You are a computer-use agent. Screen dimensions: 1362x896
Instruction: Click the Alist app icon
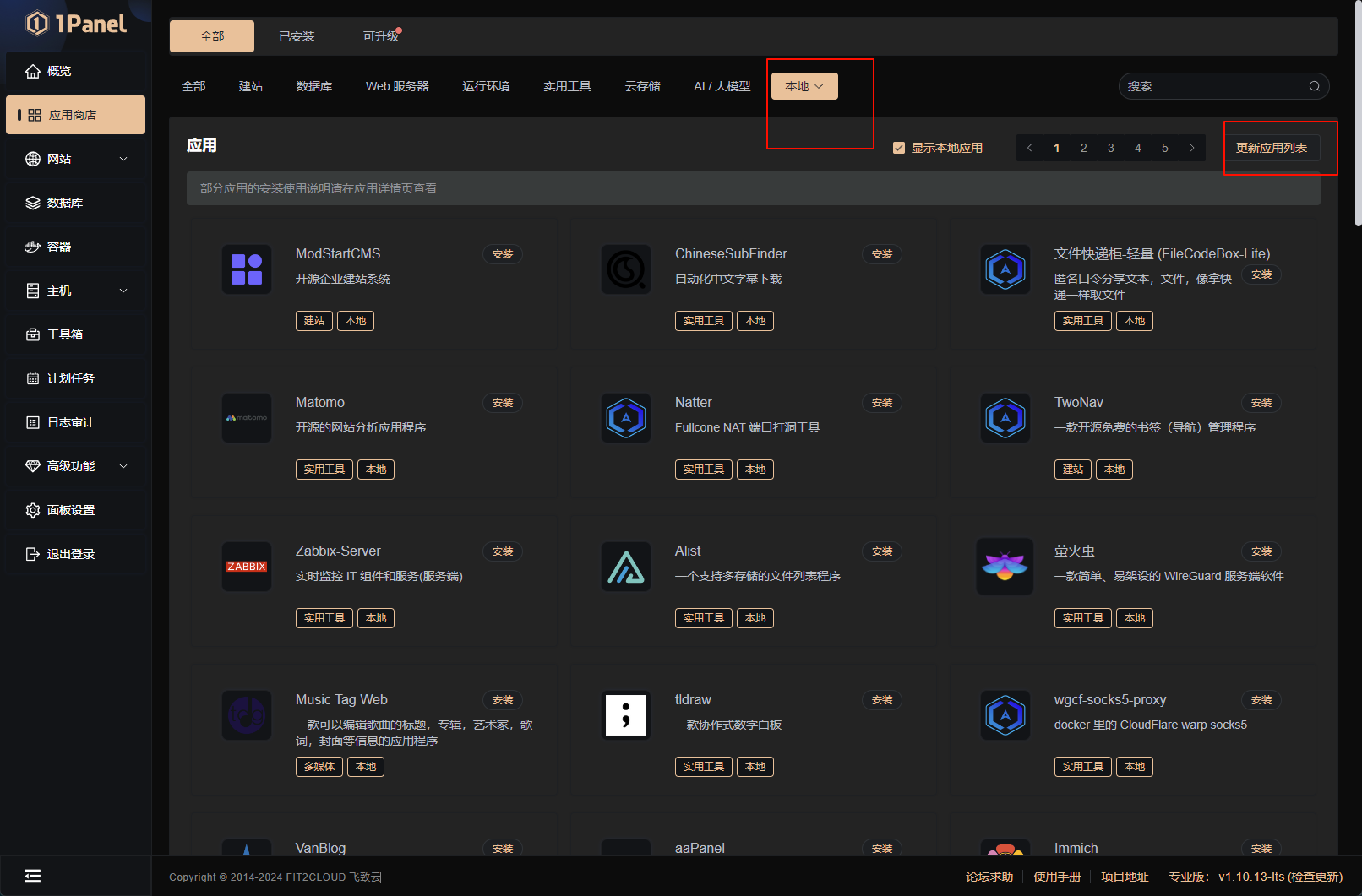point(626,567)
